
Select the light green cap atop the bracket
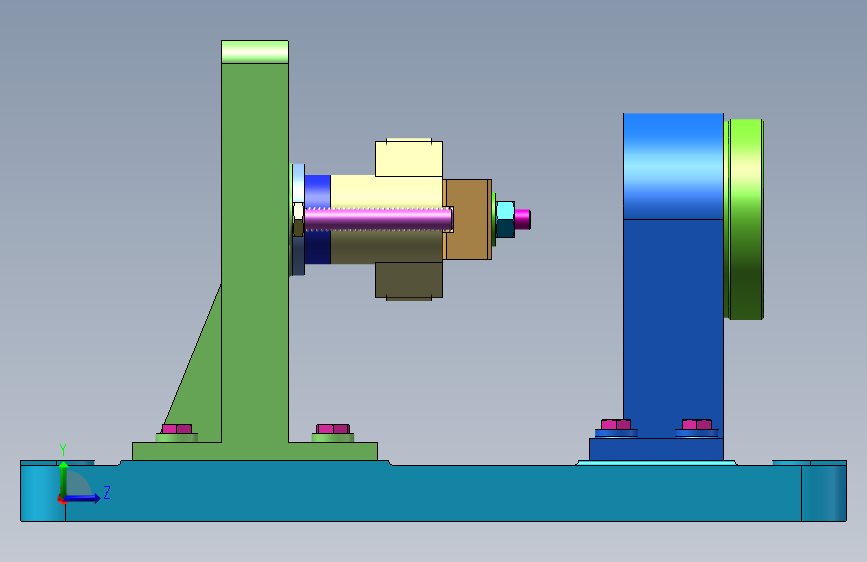coord(255,52)
